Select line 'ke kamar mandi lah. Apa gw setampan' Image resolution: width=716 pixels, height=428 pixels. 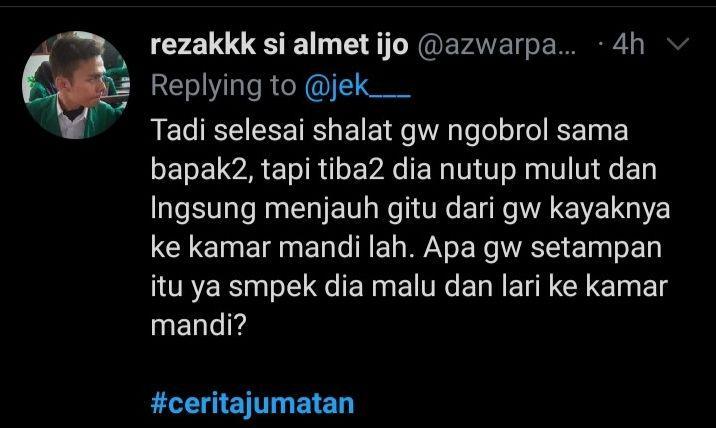[x=406, y=248]
